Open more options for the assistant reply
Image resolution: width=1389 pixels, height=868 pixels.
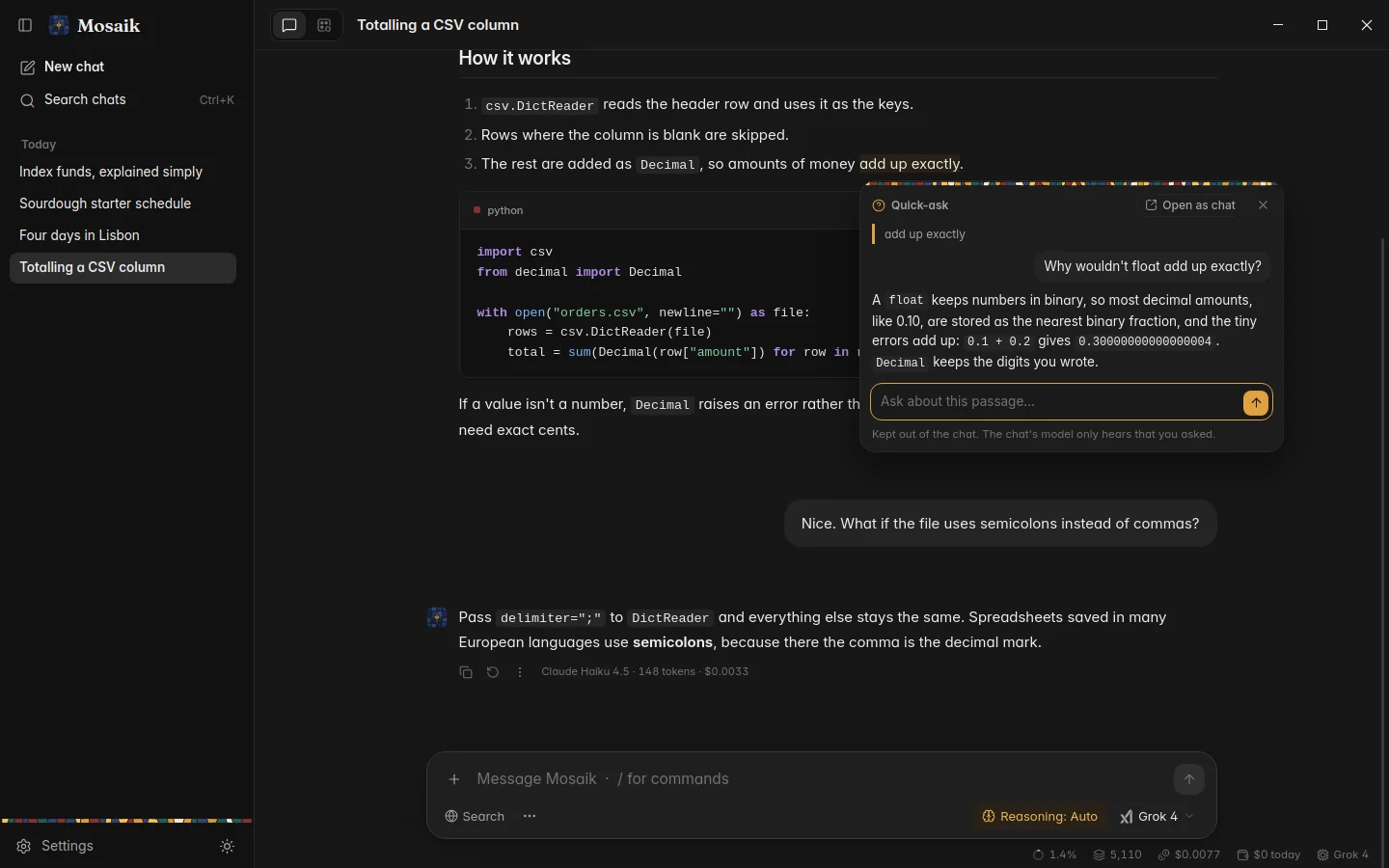coord(520,672)
